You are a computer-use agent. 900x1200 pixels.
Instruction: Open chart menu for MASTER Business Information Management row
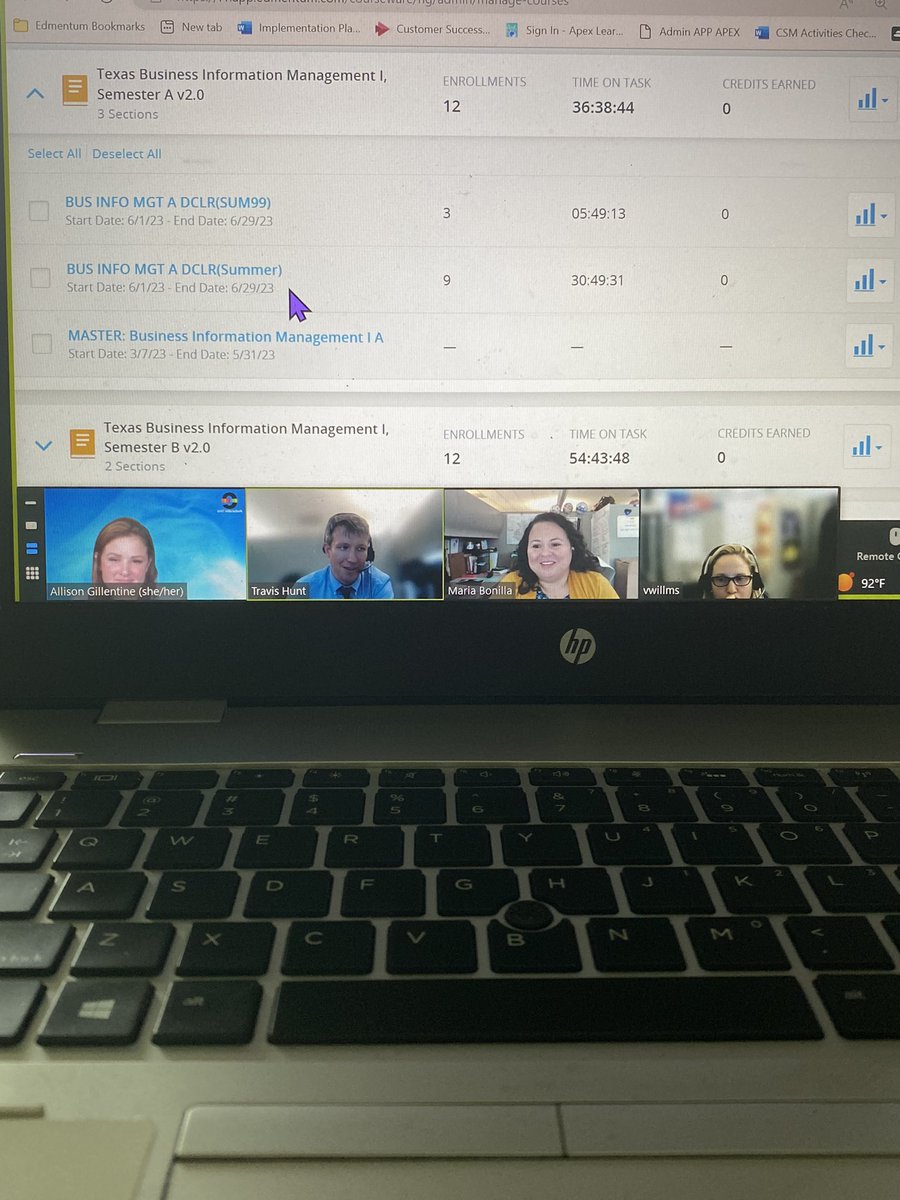[x=869, y=346]
